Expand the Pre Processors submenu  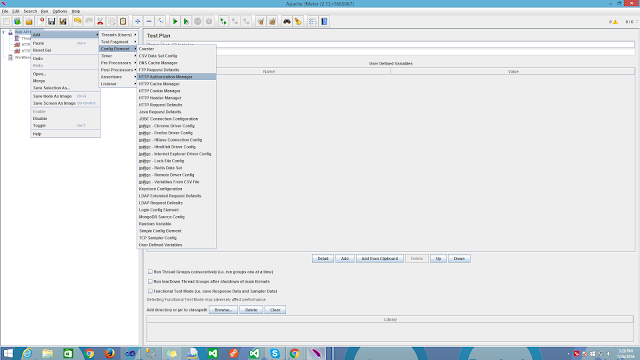pos(118,63)
